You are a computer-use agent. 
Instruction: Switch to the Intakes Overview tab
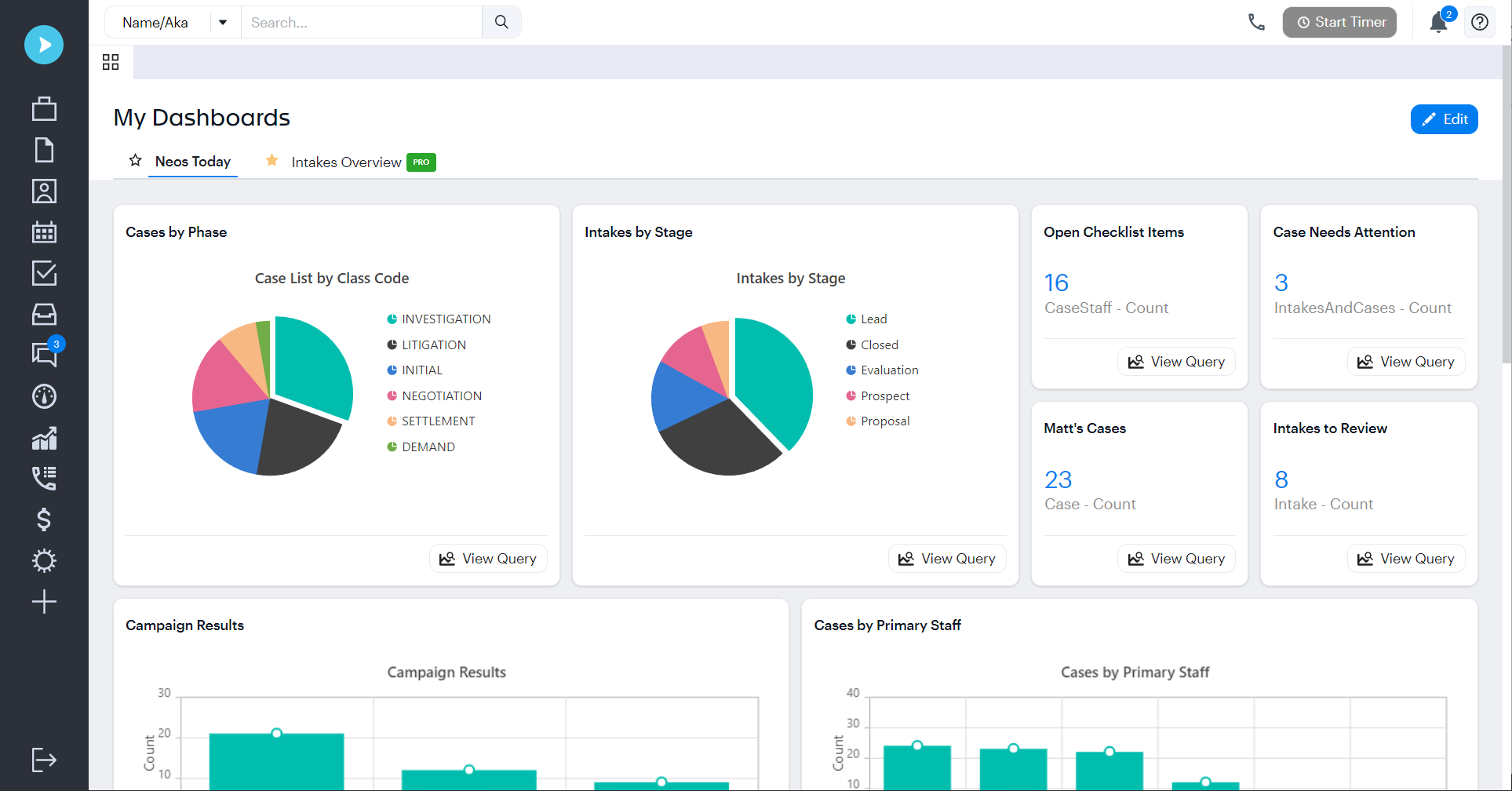(x=346, y=162)
